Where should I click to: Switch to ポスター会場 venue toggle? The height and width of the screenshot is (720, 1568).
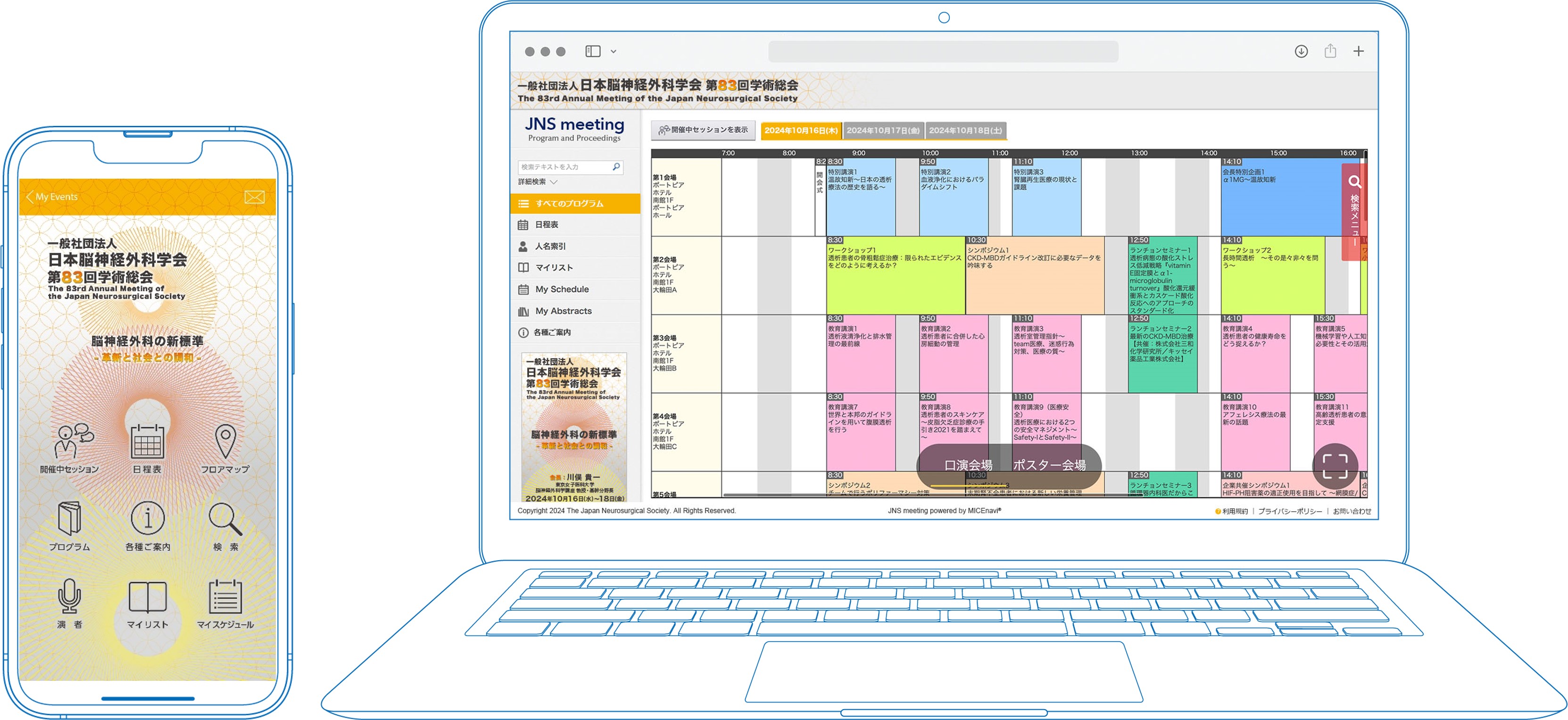1049,465
